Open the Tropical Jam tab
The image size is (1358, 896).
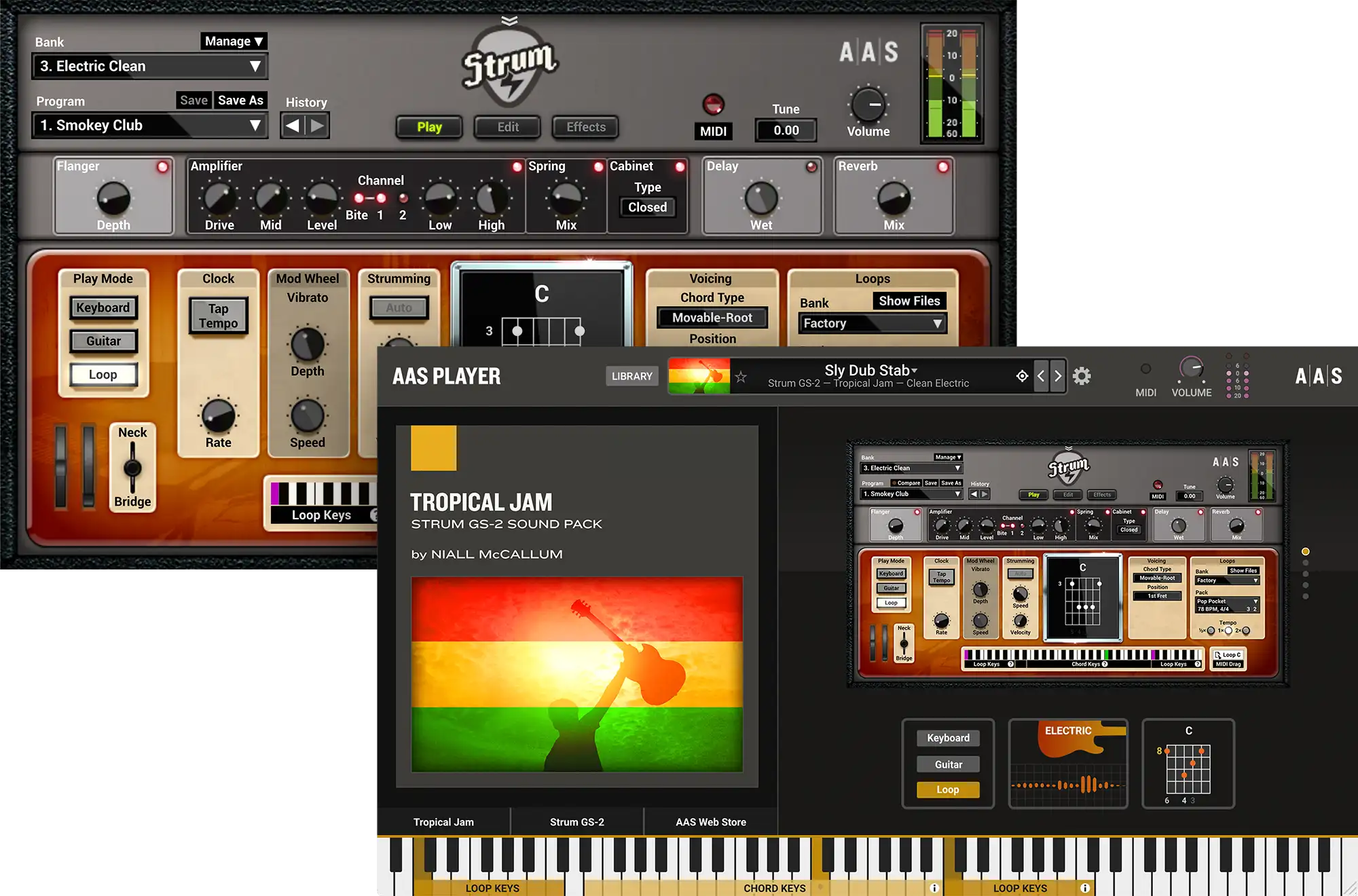tap(443, 822)
